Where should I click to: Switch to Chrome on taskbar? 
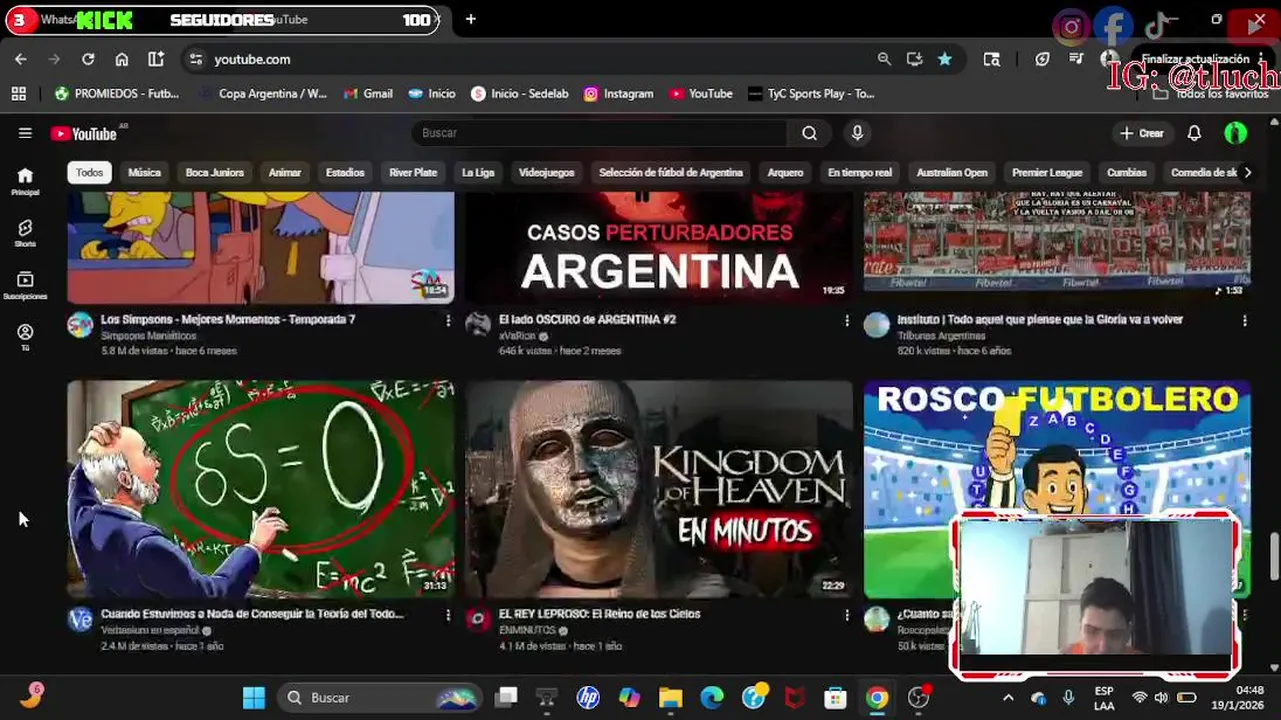pyautogui.click(x=877, y=697)
